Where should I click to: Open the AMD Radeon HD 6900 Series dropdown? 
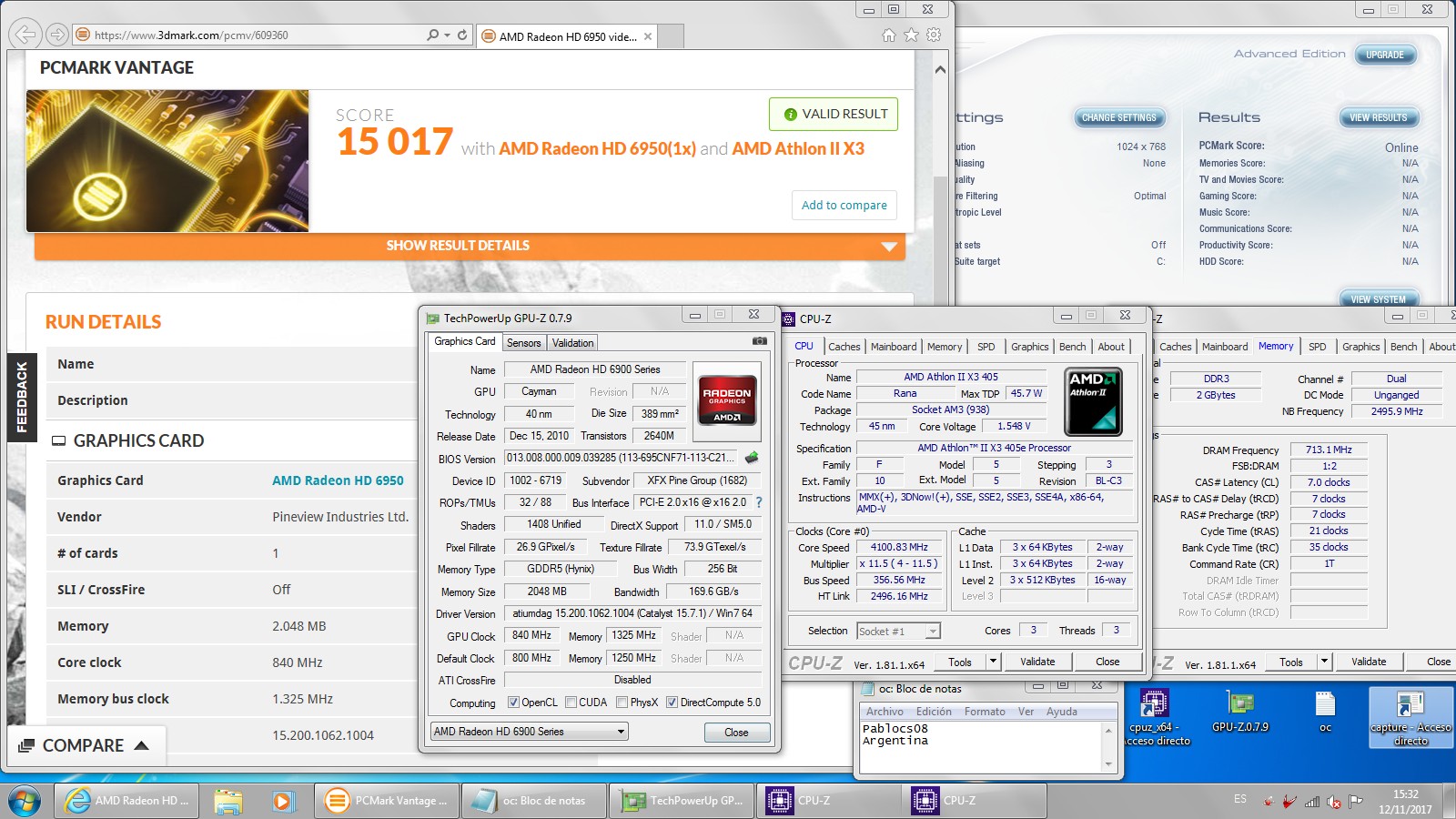click(x=530, y=732)
